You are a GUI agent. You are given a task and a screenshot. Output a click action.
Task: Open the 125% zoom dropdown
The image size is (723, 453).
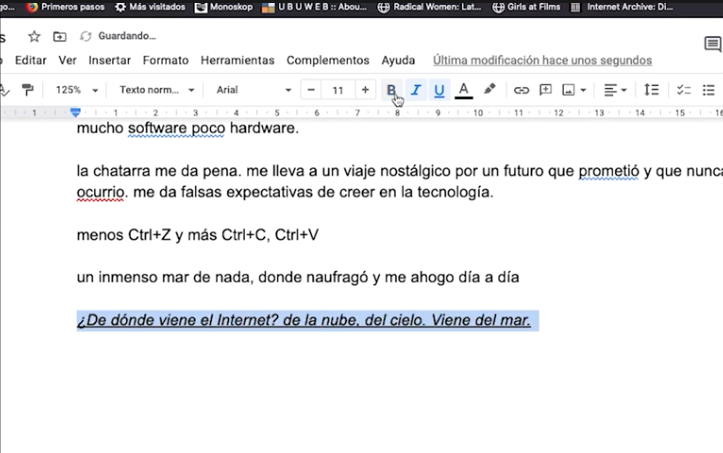(76, 90)
